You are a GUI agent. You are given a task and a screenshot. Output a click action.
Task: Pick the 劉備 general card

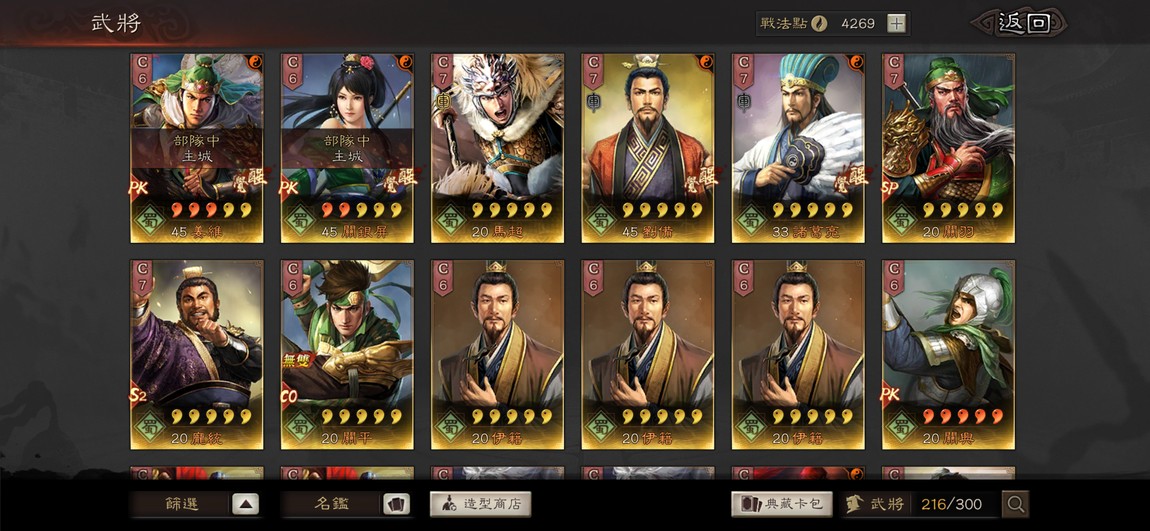648,148
